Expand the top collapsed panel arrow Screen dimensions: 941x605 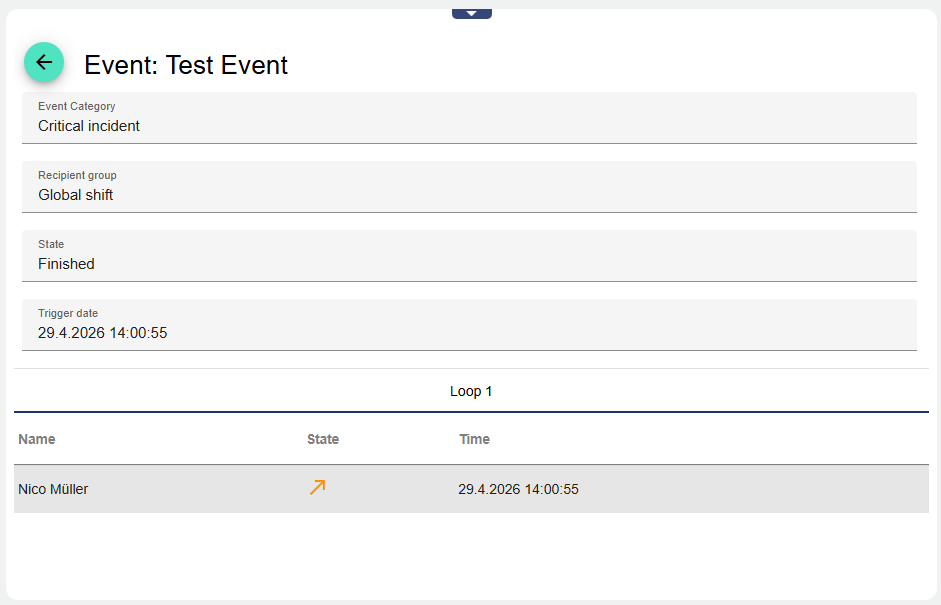472,14
